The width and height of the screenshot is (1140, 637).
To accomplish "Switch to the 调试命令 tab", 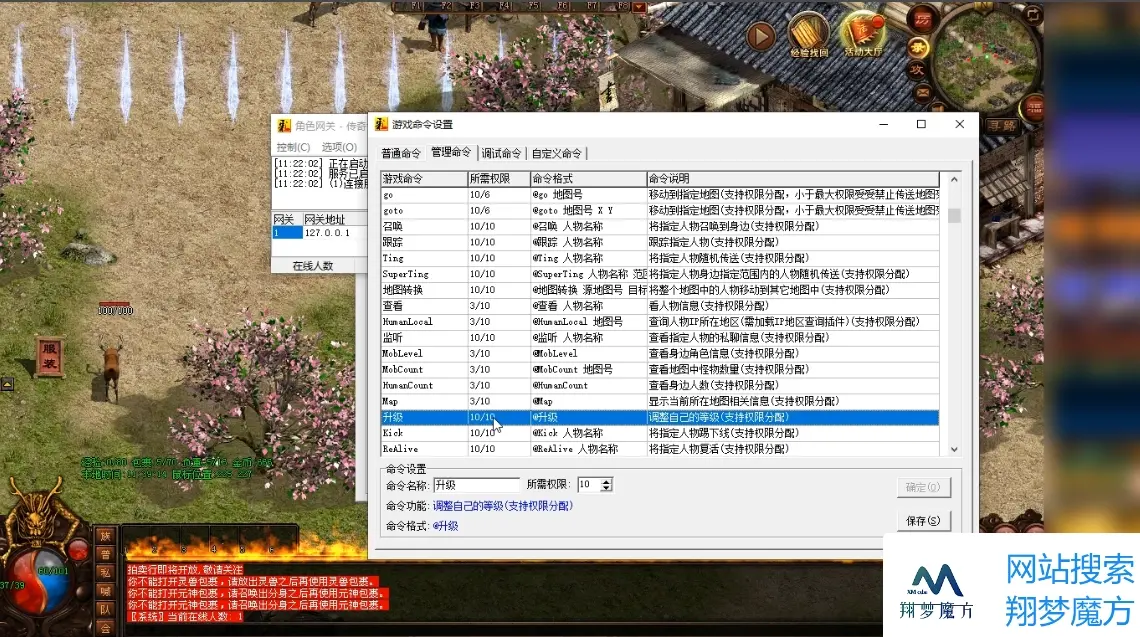I will point(501,153).
